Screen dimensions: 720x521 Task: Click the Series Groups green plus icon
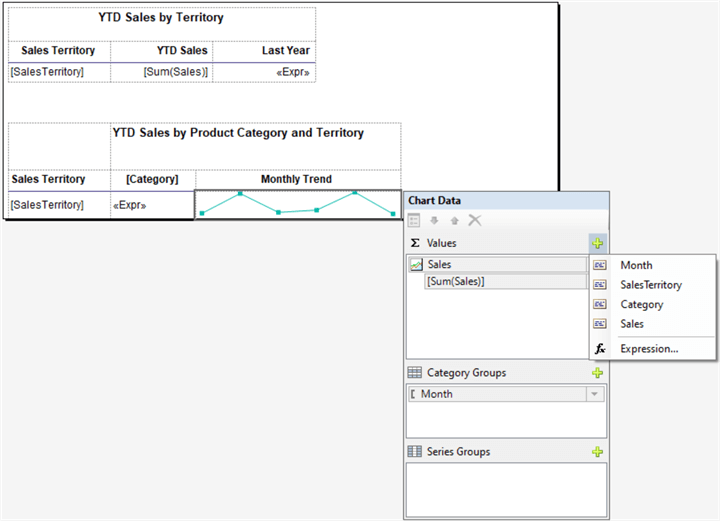click(597, 452)
